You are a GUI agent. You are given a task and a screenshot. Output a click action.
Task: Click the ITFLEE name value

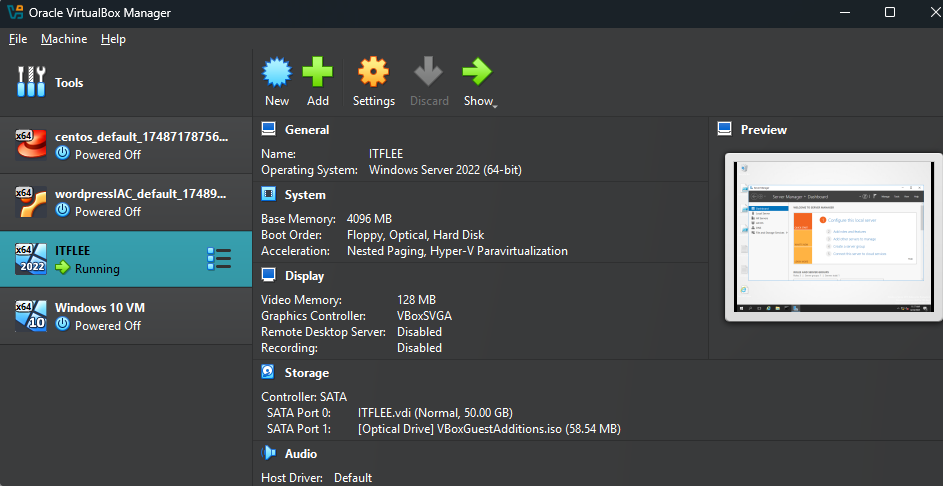(386, 154)
